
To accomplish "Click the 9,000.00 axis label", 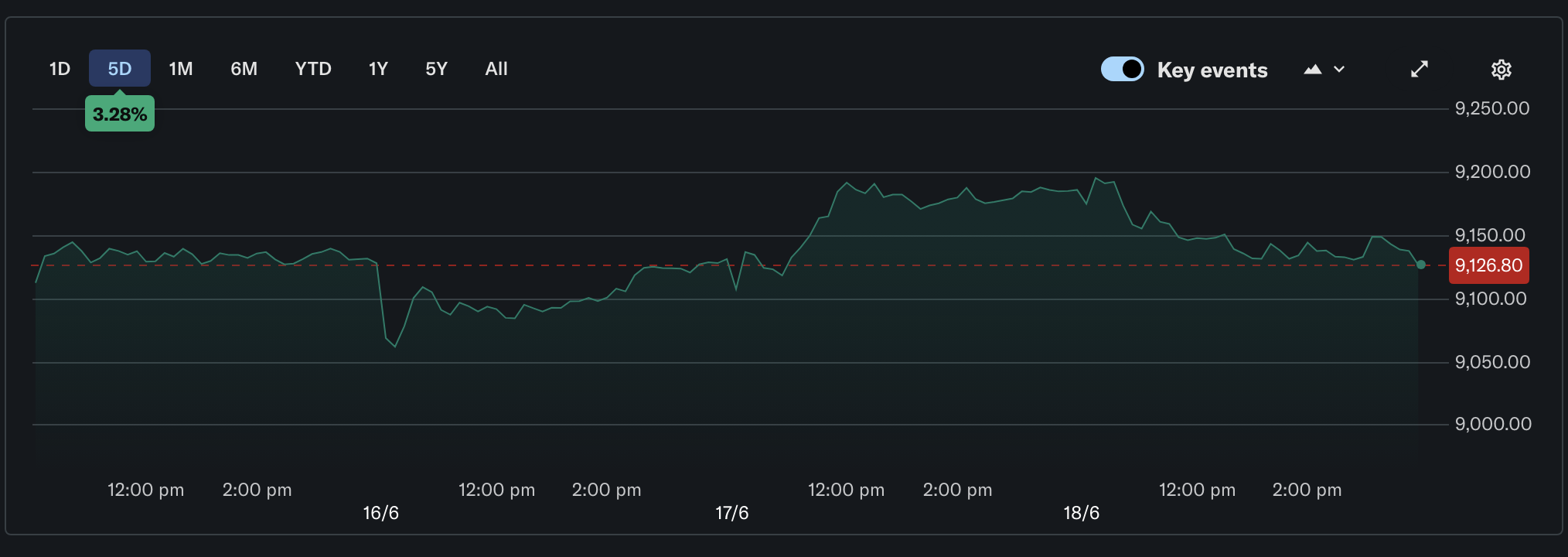I will [1493, 424].
